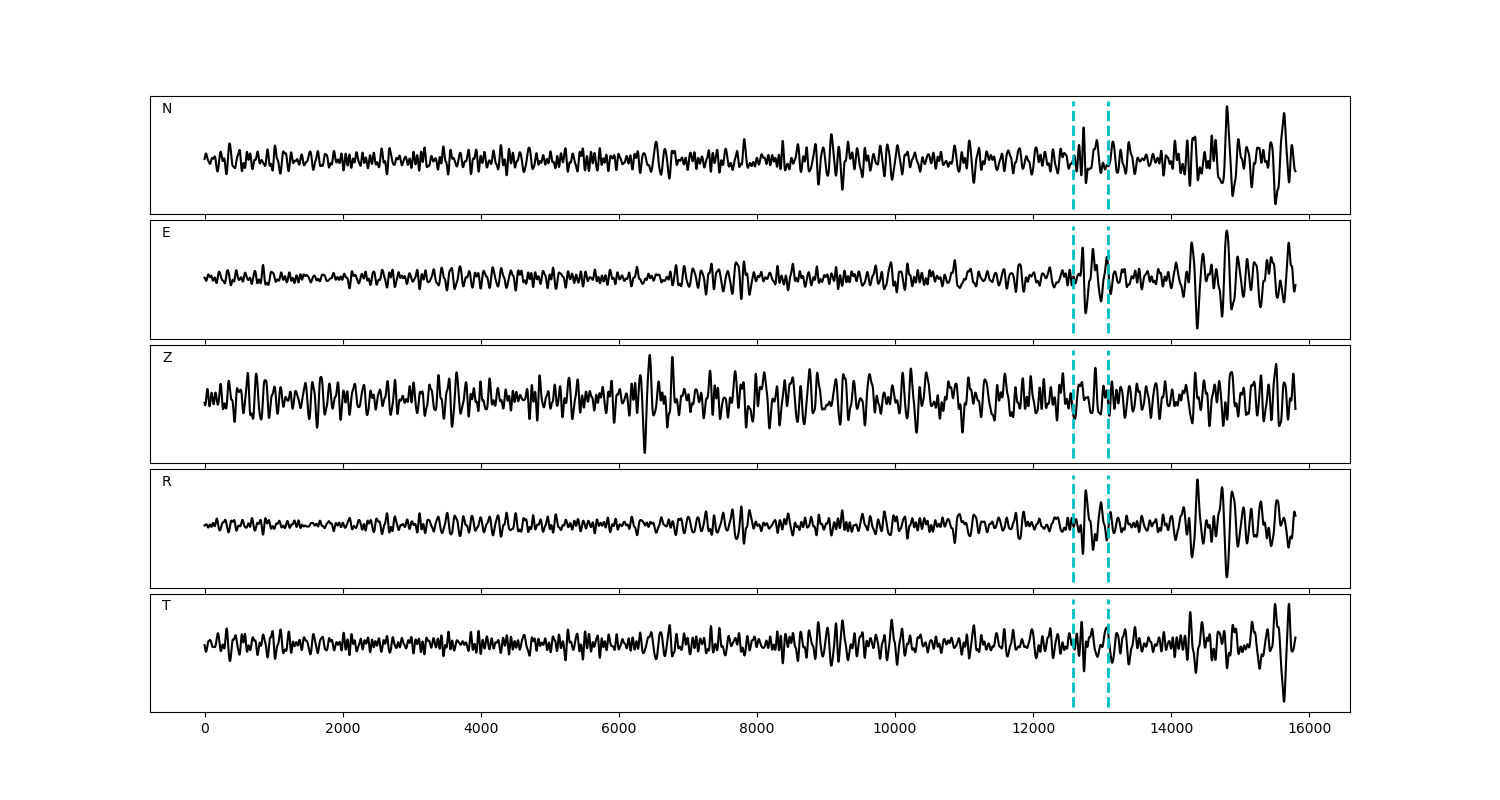
Task: Click the N channel label
Action: [x=167, y=109]
